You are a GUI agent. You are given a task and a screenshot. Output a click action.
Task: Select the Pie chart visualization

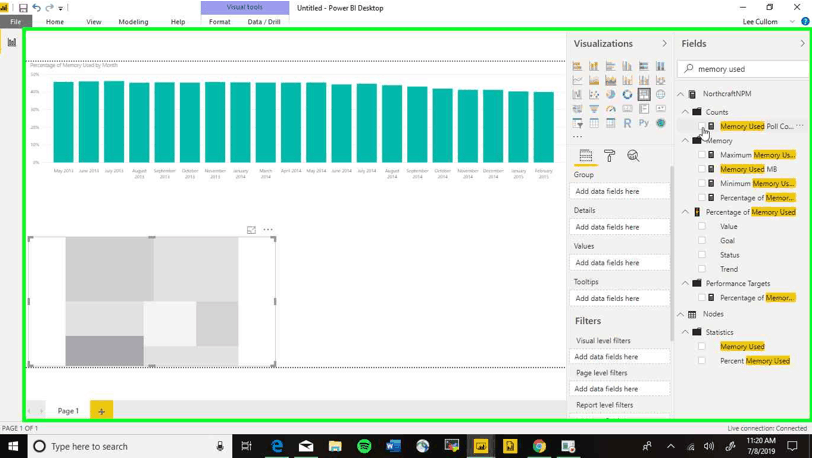(610, 94)
